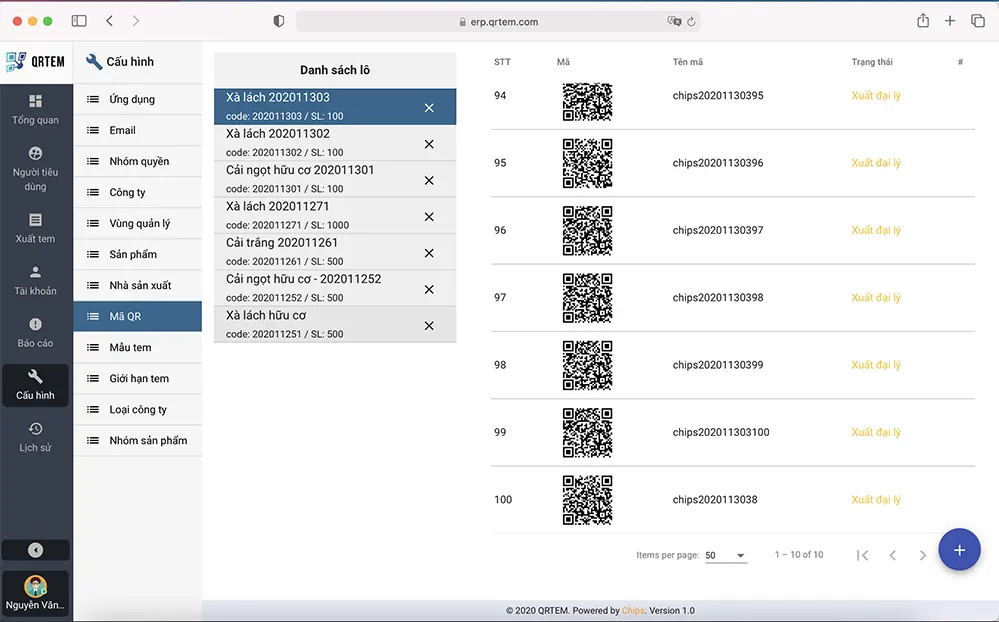
Task: Open Xuất tem sidebar icon
Action: click(36, 220)
